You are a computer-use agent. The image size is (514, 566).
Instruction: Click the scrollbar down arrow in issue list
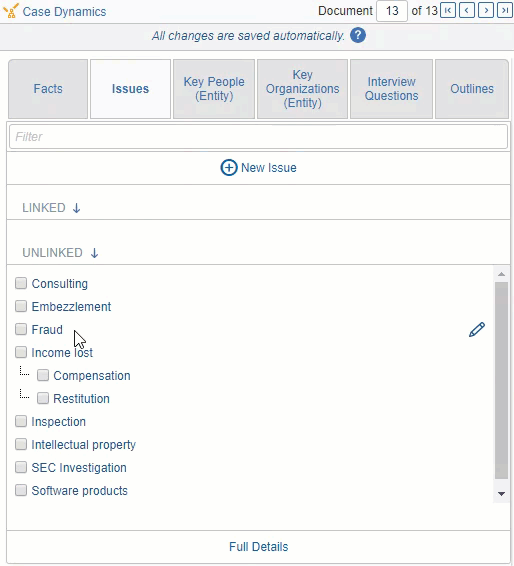(501, 494)
